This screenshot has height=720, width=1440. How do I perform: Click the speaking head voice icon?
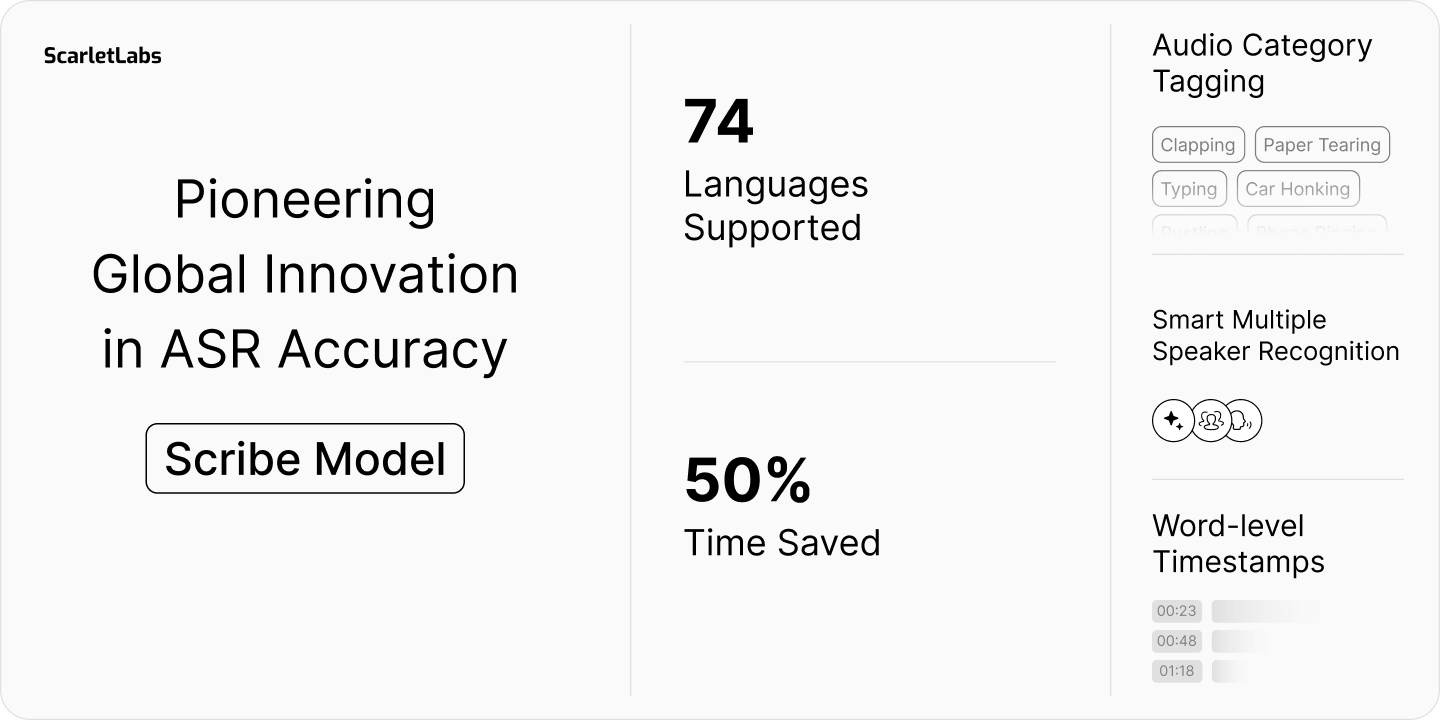coord(1243,421)
